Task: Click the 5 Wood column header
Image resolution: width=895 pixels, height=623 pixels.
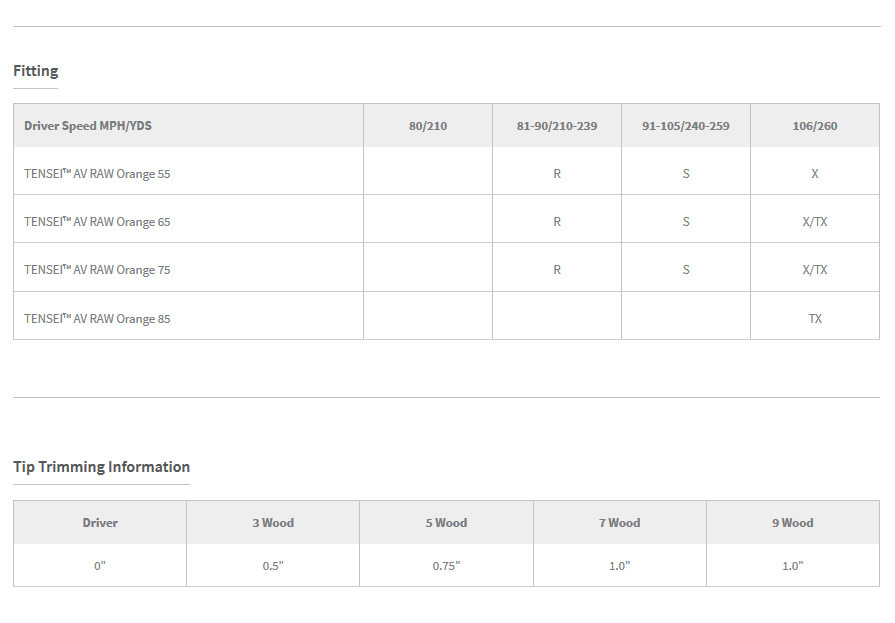Action: (x=446, y=523)
